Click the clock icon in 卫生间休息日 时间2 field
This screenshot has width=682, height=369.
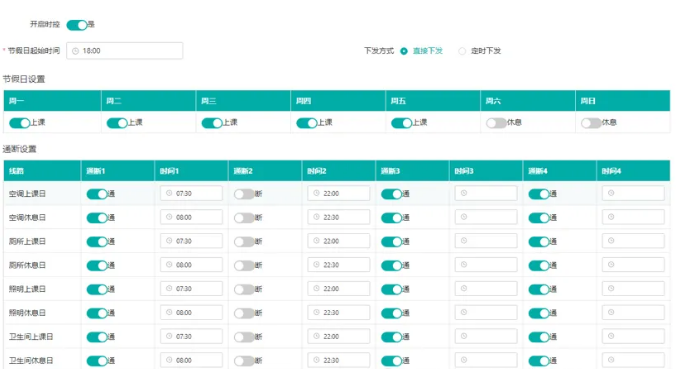[x=316, y=360]
